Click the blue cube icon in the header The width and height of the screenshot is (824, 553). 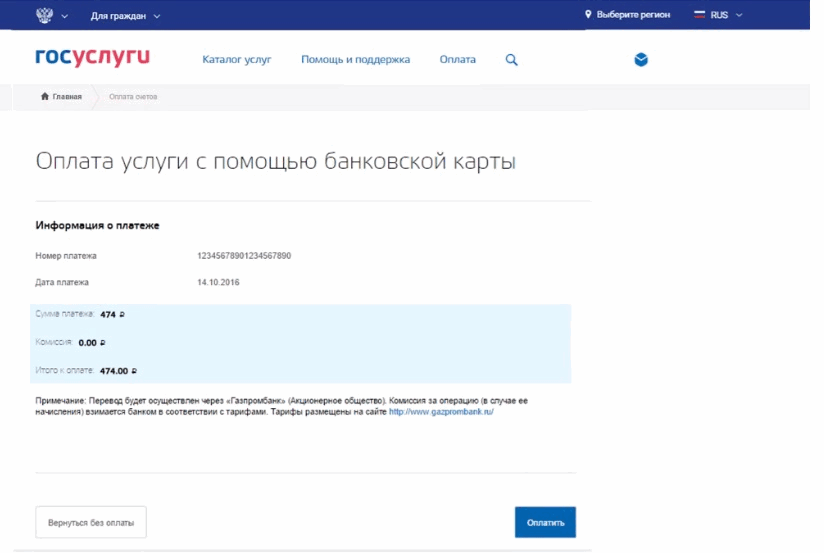click(x=641, y=60)
